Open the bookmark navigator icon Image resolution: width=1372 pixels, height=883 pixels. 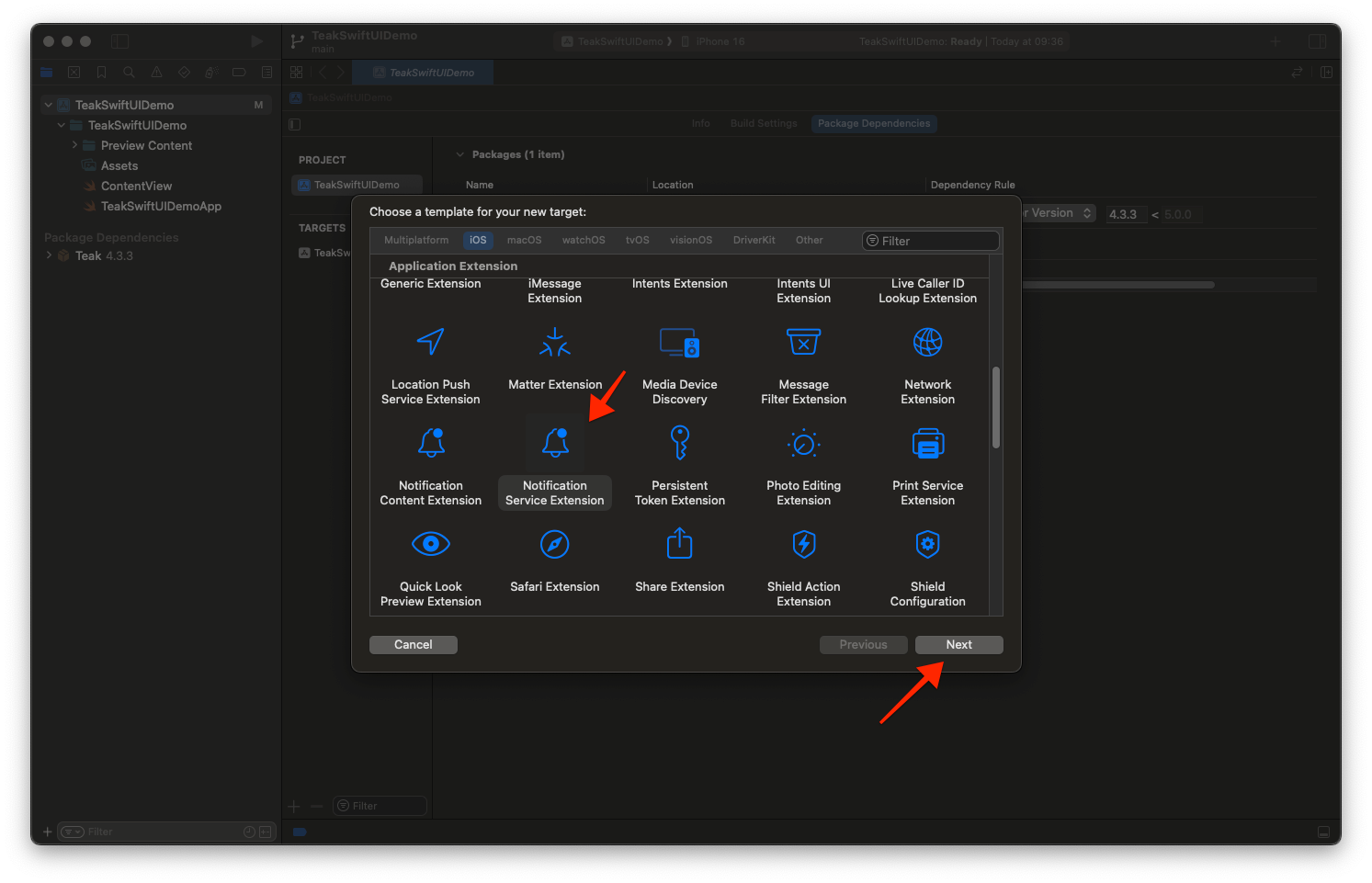pyautogui.click(x=101, y=73)
